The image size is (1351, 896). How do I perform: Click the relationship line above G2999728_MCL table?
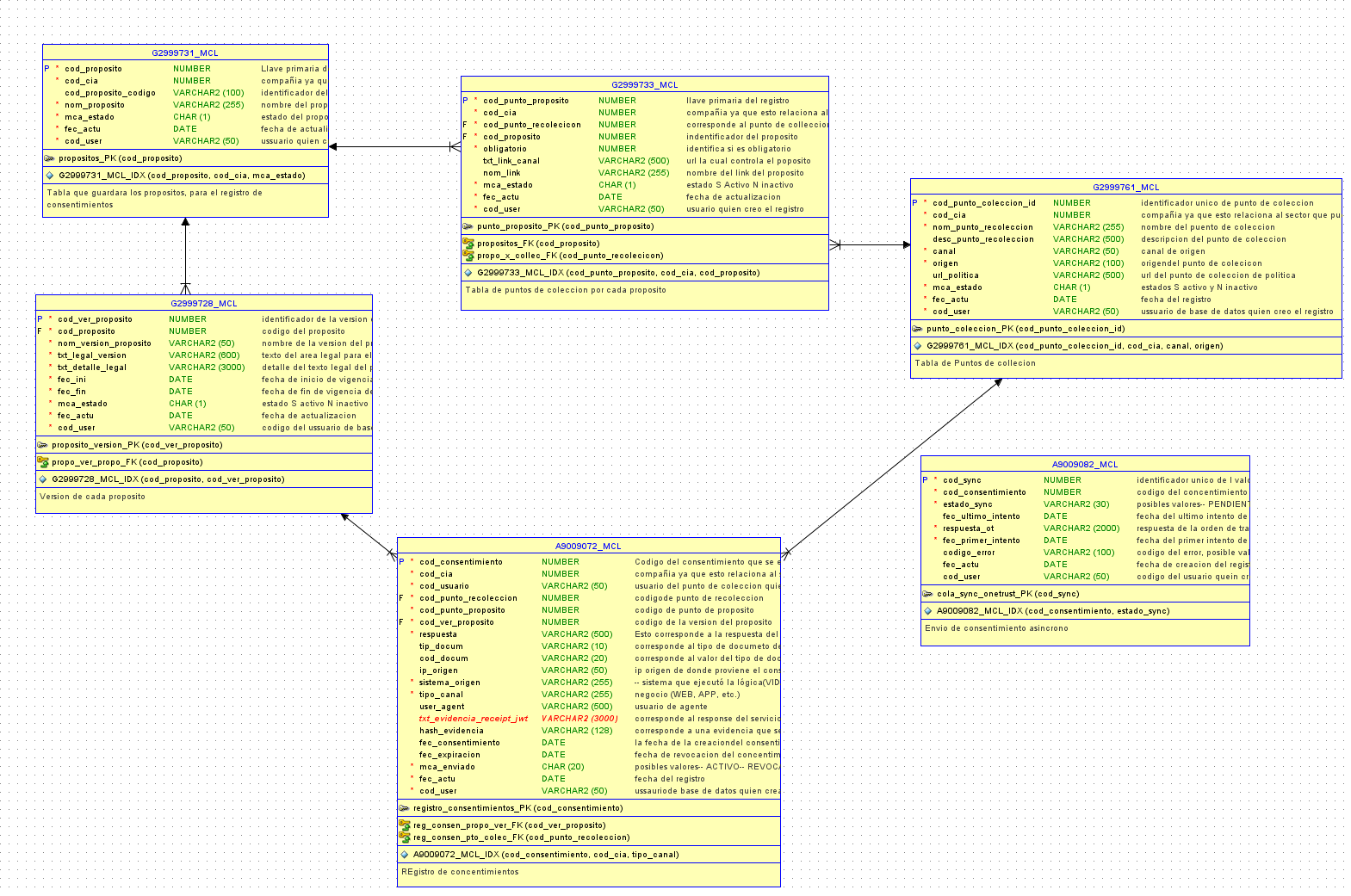[185, 256]
